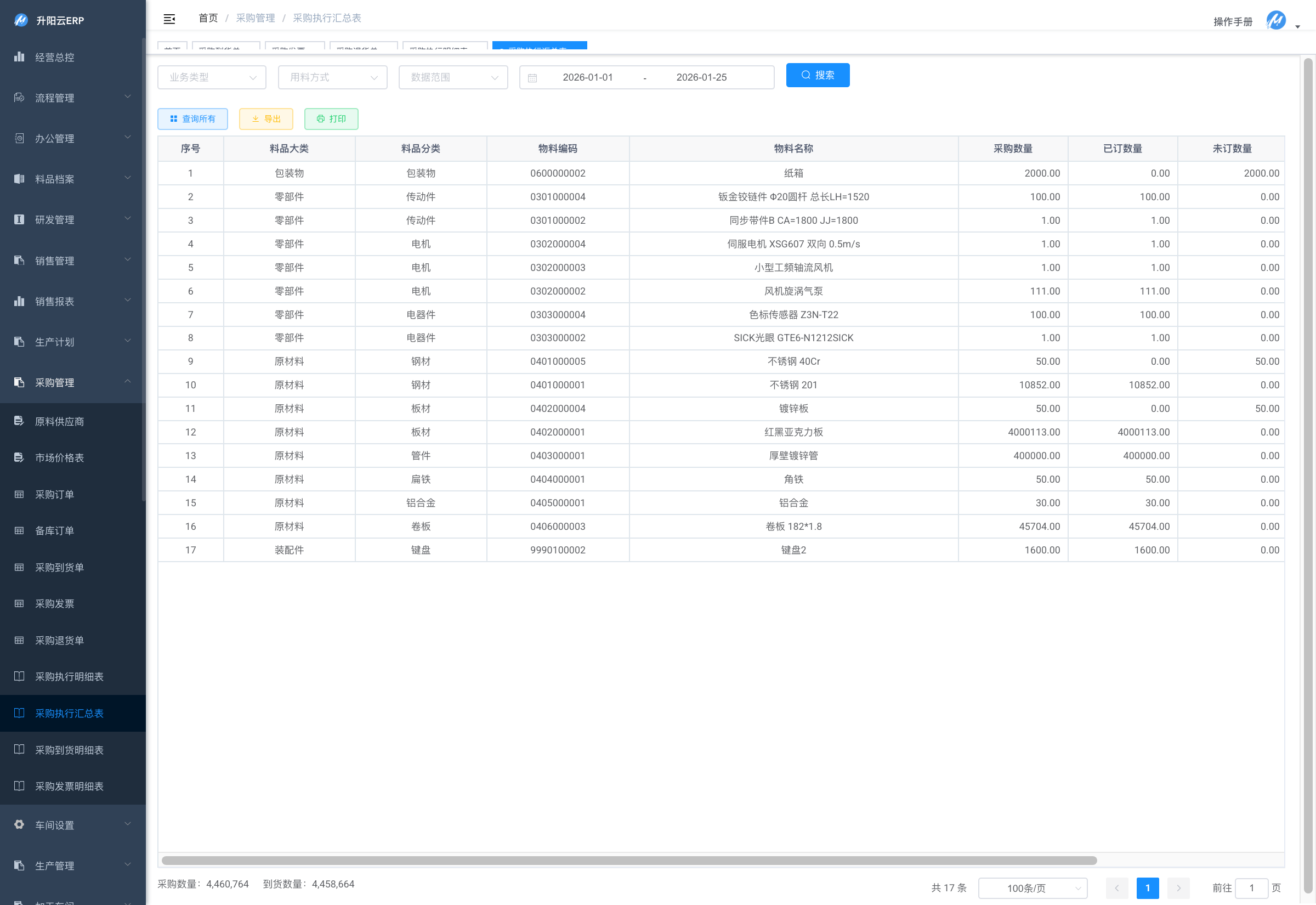Click the user avatar icon in the header
Viewport: 1316px width, 905px height.
click(1276, 20)
